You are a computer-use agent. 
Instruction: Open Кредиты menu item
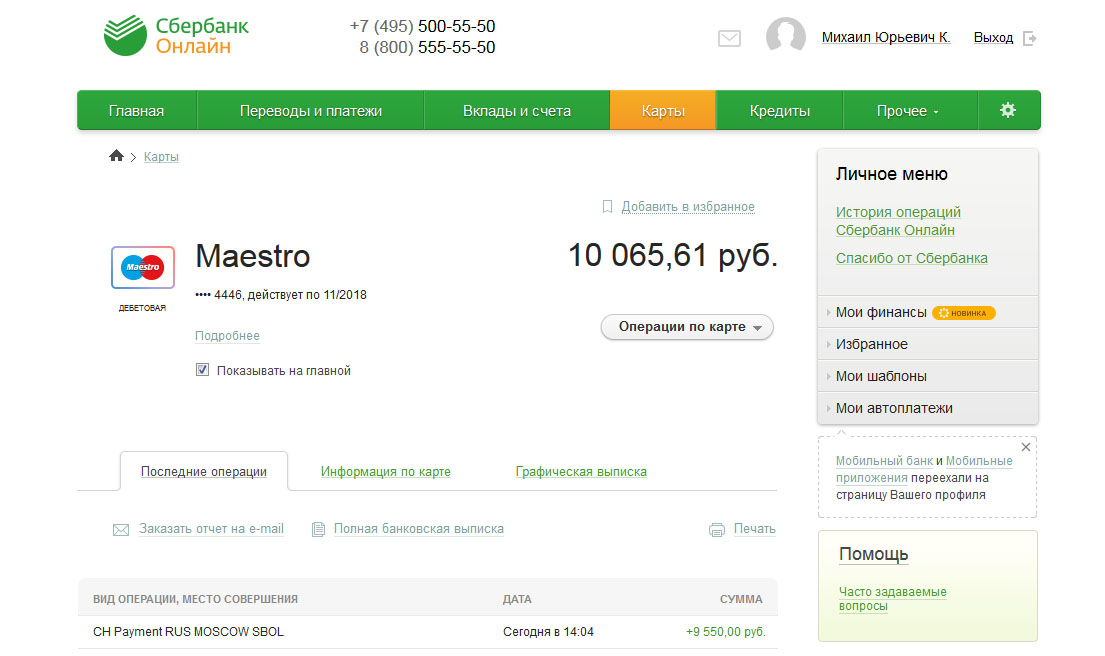point(780,111)
